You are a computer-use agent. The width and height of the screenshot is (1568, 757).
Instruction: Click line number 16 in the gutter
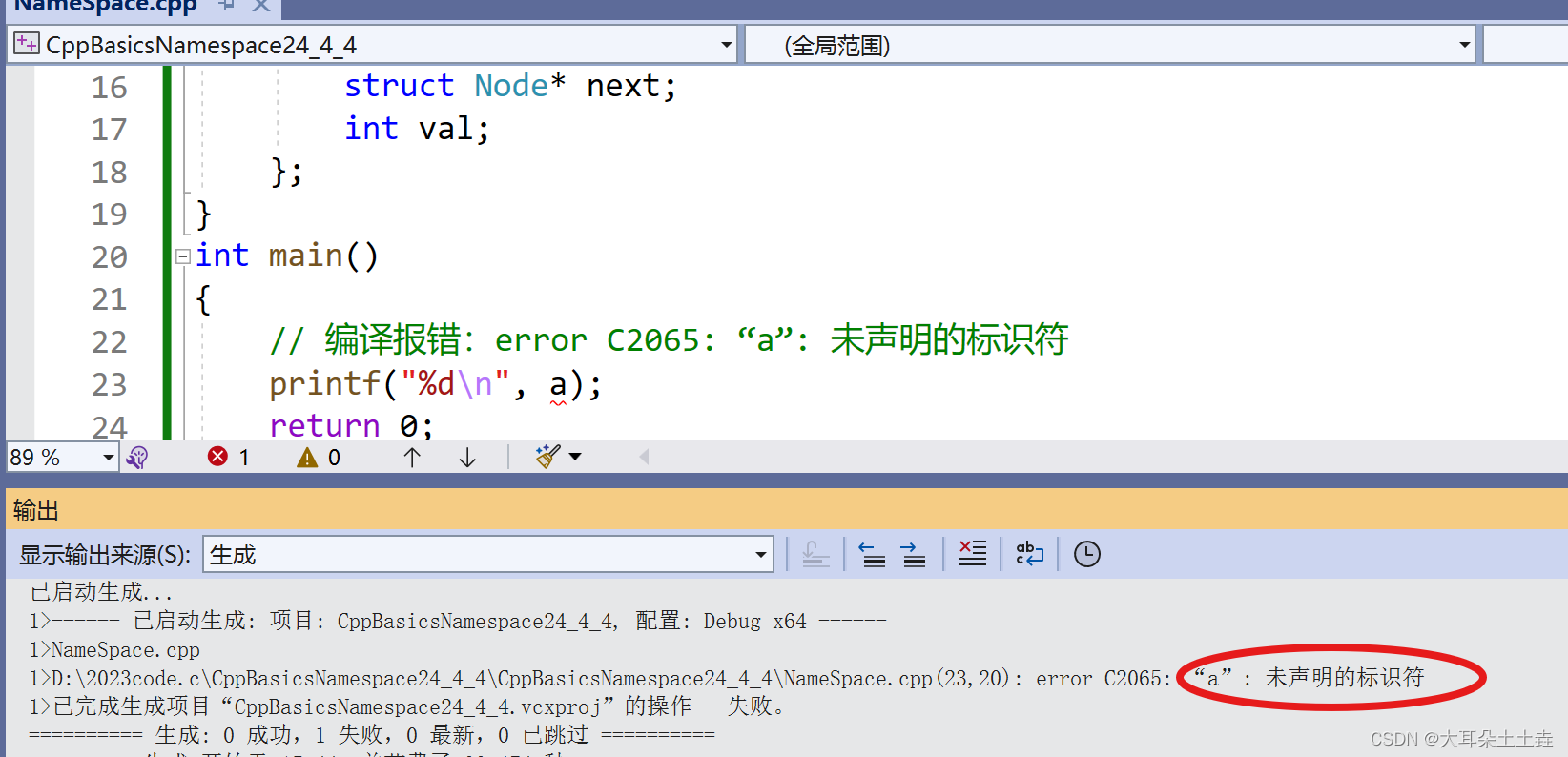pos(109,88)
